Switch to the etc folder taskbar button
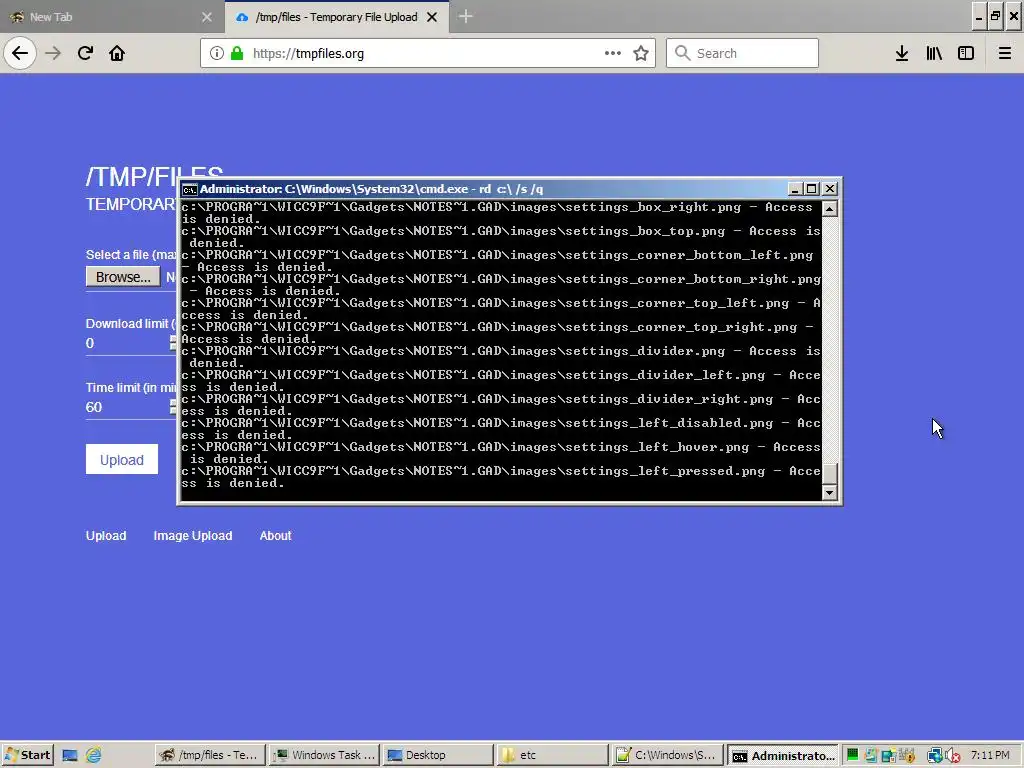The width and height of the screenshot is (1024, 768). pyautogui.click(x=552, y=755)
